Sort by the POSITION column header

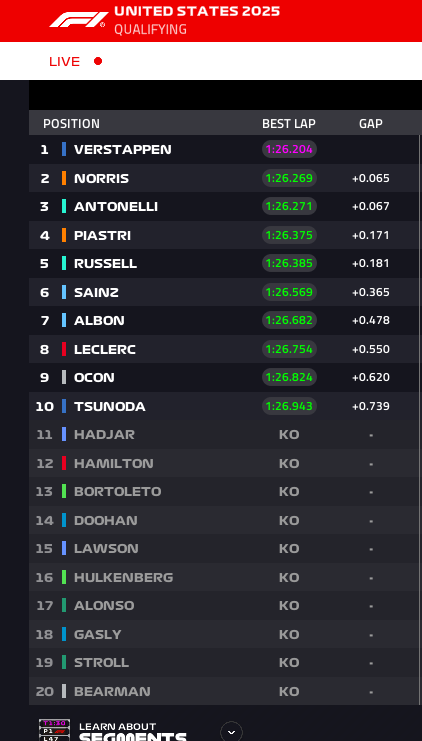tap(71, 124)
